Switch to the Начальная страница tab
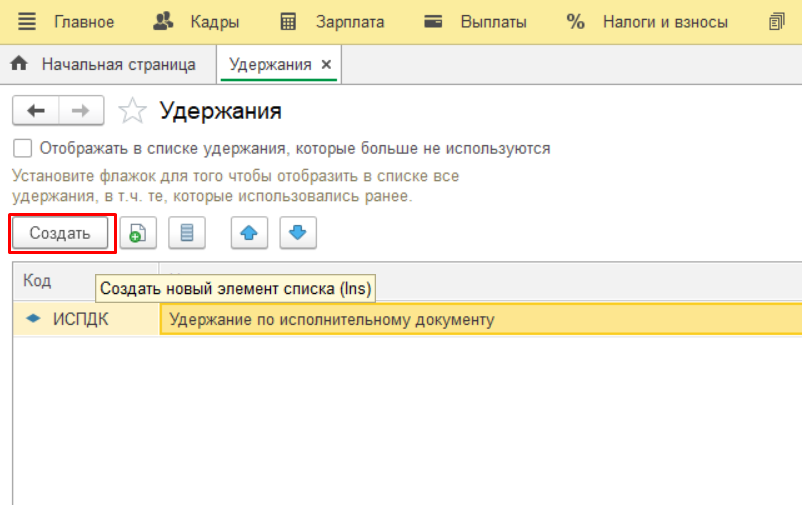 click(x=104, y=65)
